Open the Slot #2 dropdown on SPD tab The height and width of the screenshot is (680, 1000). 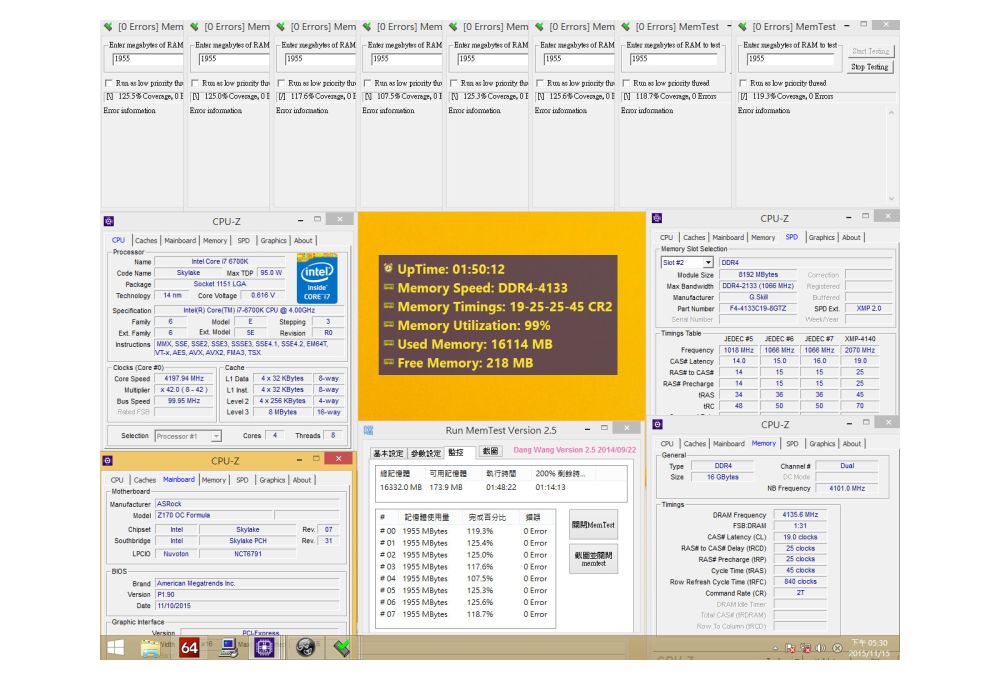(x=709, y=263)
